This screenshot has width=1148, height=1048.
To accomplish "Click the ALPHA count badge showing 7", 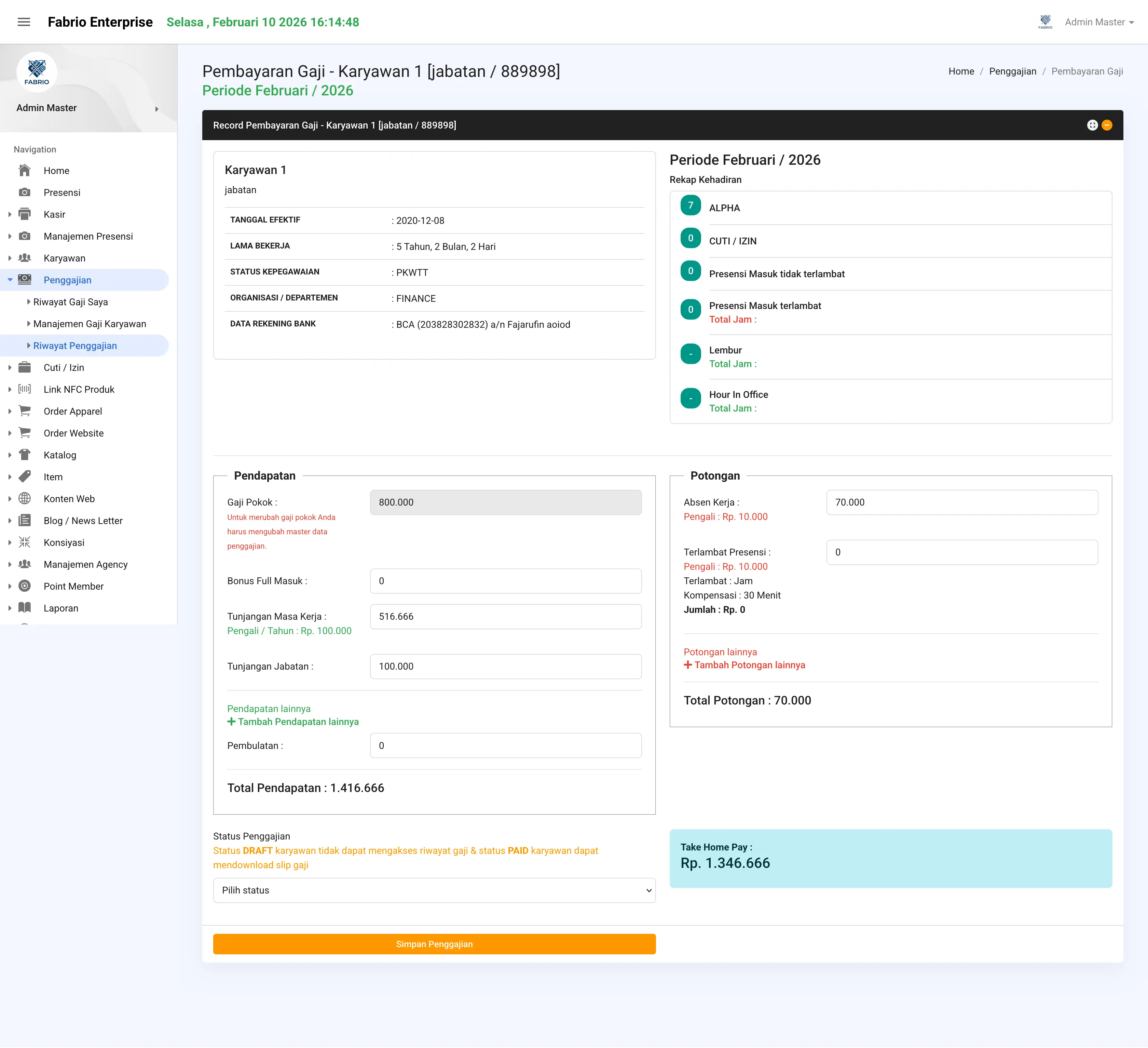I will (691, 205).
